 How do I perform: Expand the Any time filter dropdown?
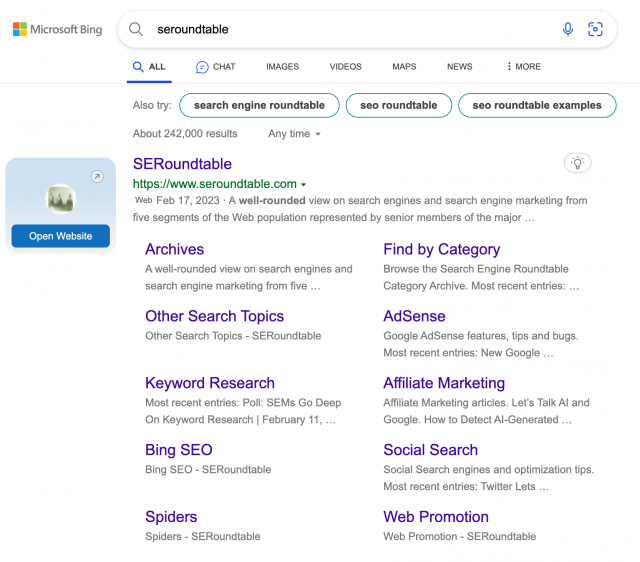[294, 134]
